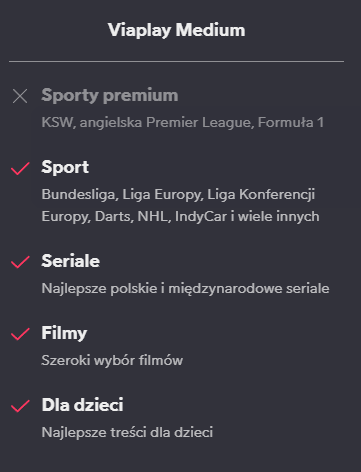The image size is (361, 472).
Task: Click the red checkmark next to Sport
Action: click(x=20, y=168)
